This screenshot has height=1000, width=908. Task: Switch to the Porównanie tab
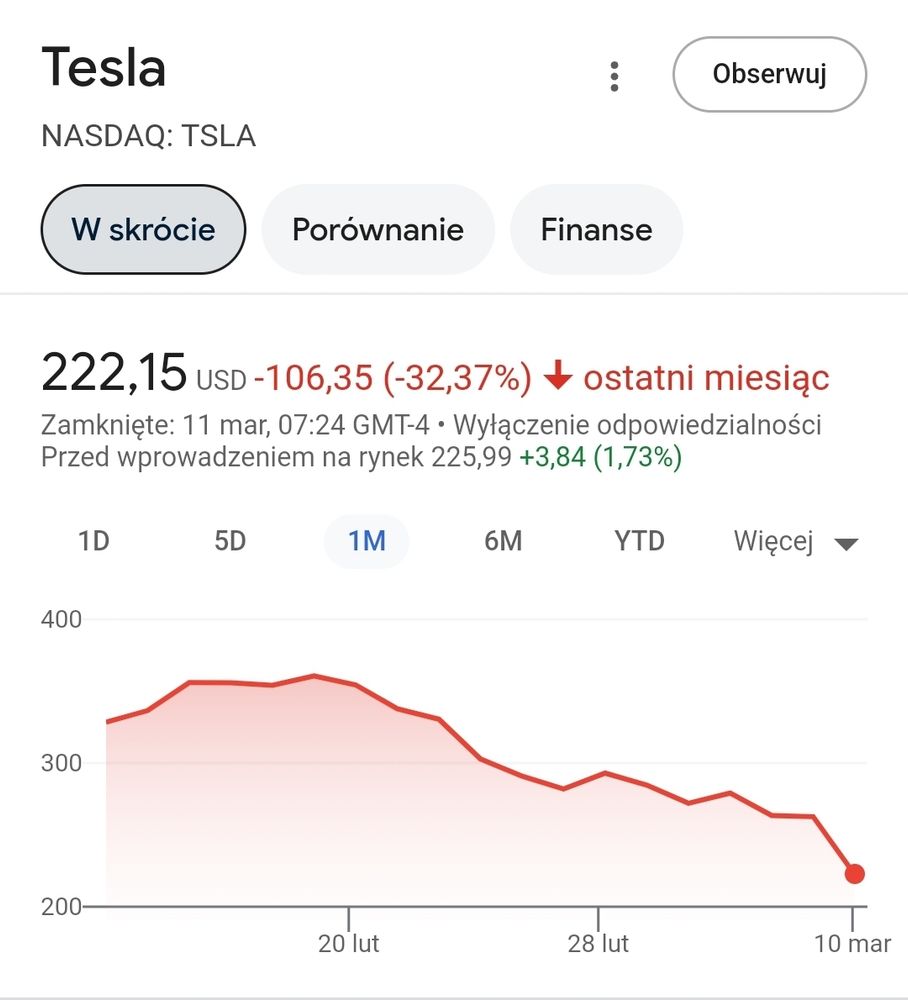coord(378,230)
